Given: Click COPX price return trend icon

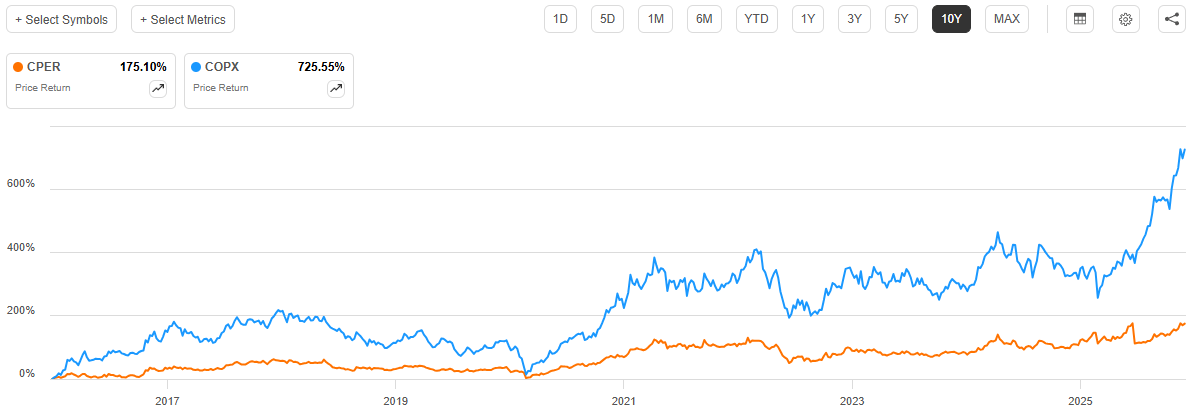Looking at the screenshot, I should [336, 89].
